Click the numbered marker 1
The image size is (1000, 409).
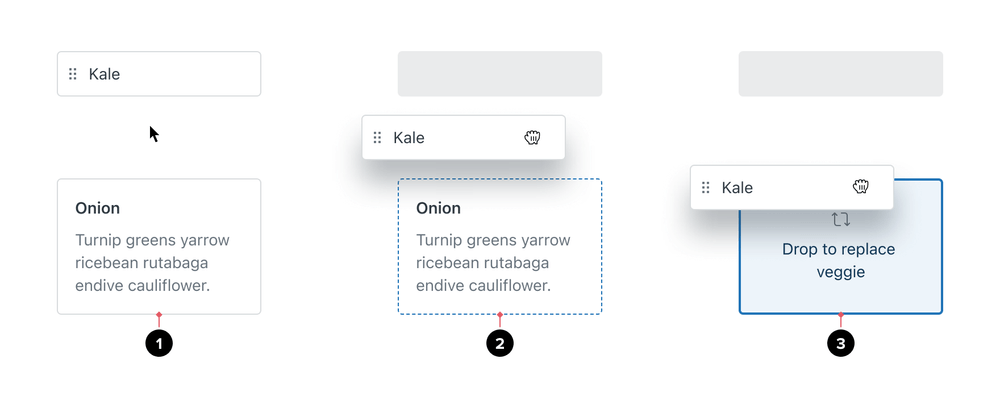159,344
